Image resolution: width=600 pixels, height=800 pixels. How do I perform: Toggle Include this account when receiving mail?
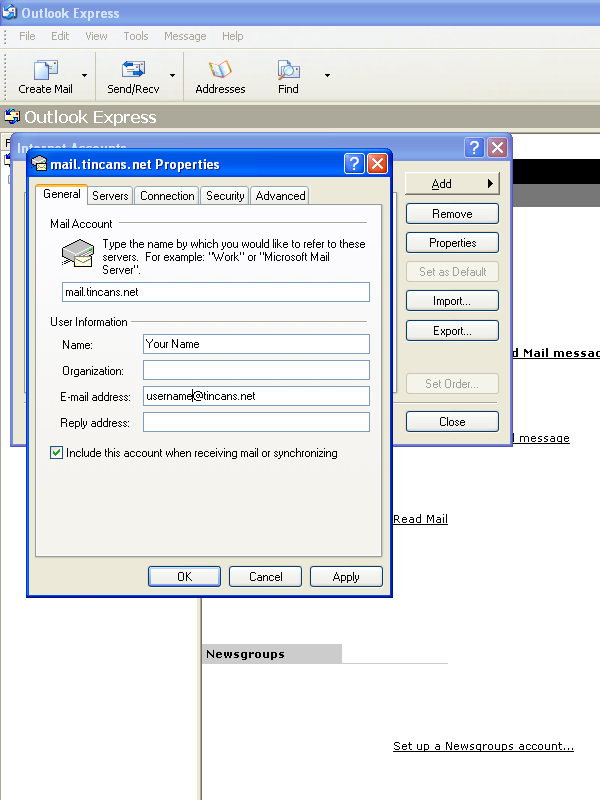coord(56,453)
